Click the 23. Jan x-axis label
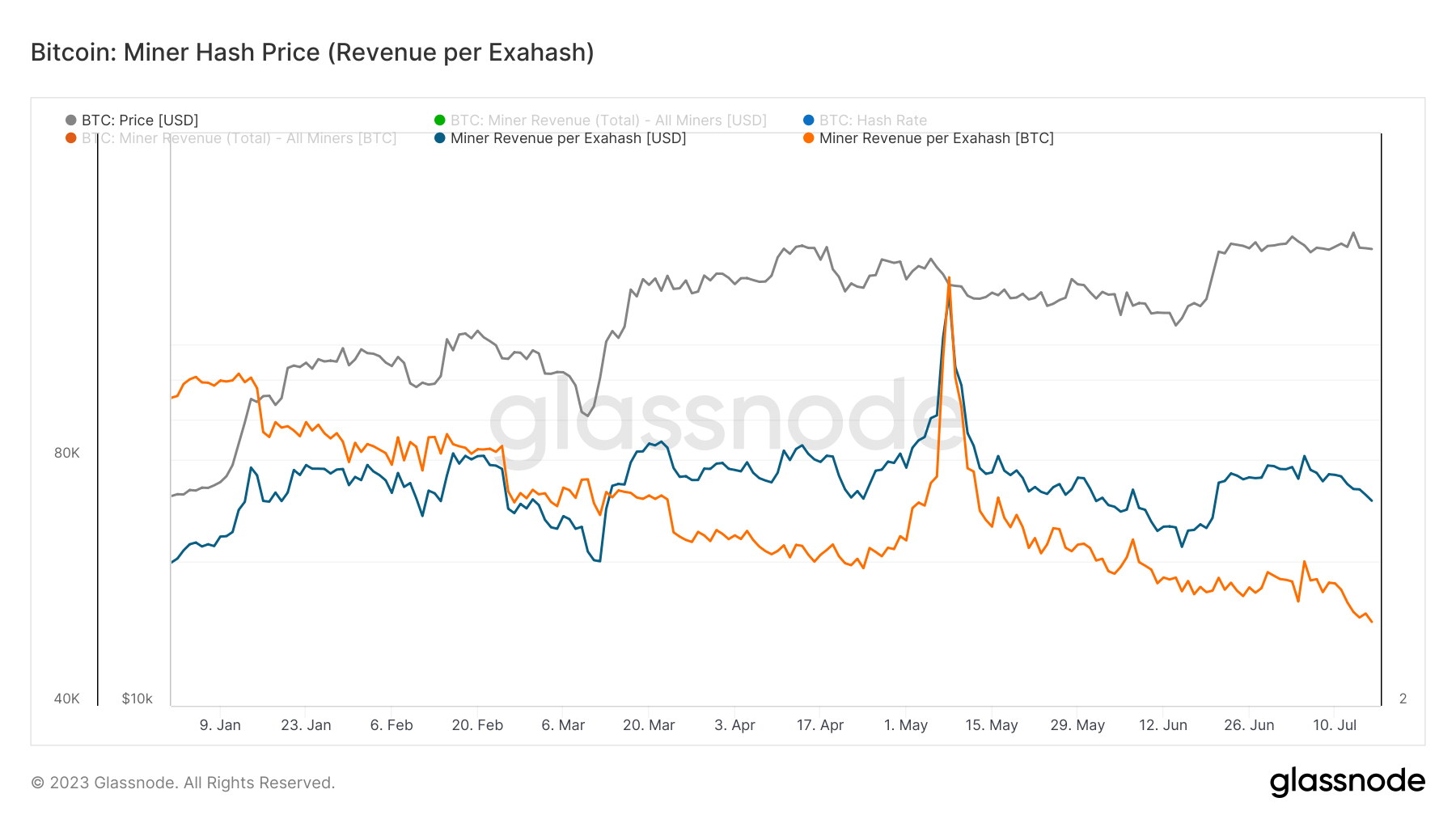 [x=306, y=725]
